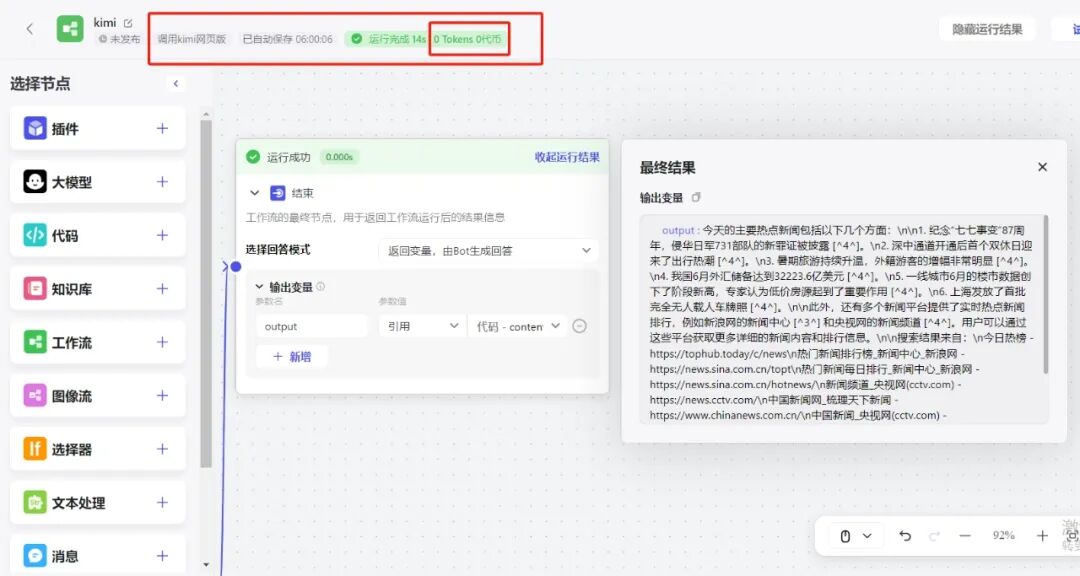The height and width of the screenshot is (576, 1080).
Task: Edit the kimi workflow name
Action: pyautogui.click(x=128, y=23)
